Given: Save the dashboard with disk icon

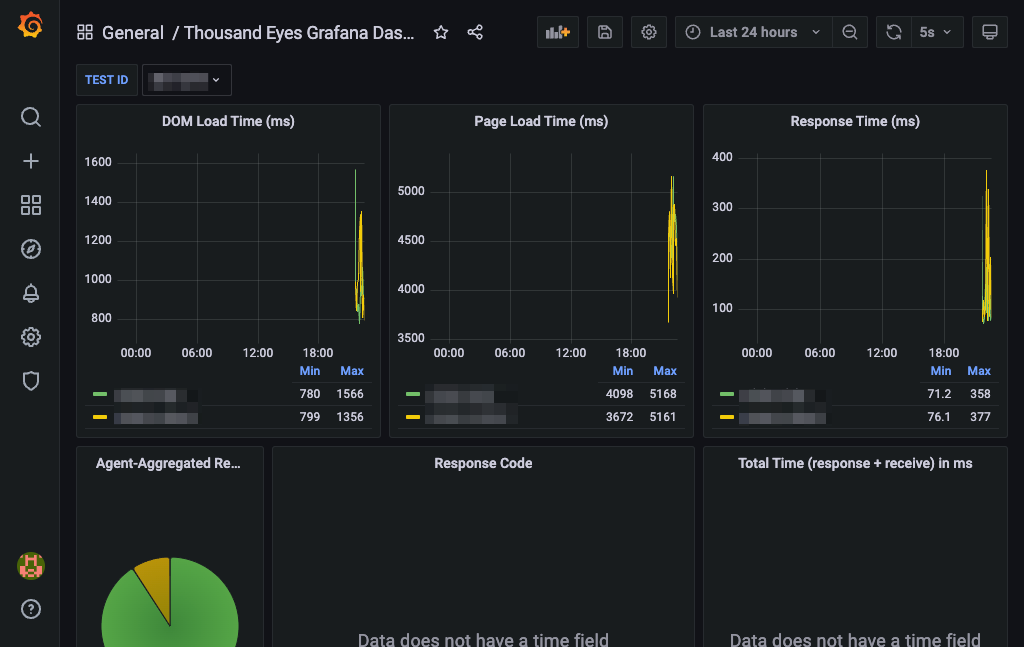Looking at the screenshot, I should tap(605, 32).
